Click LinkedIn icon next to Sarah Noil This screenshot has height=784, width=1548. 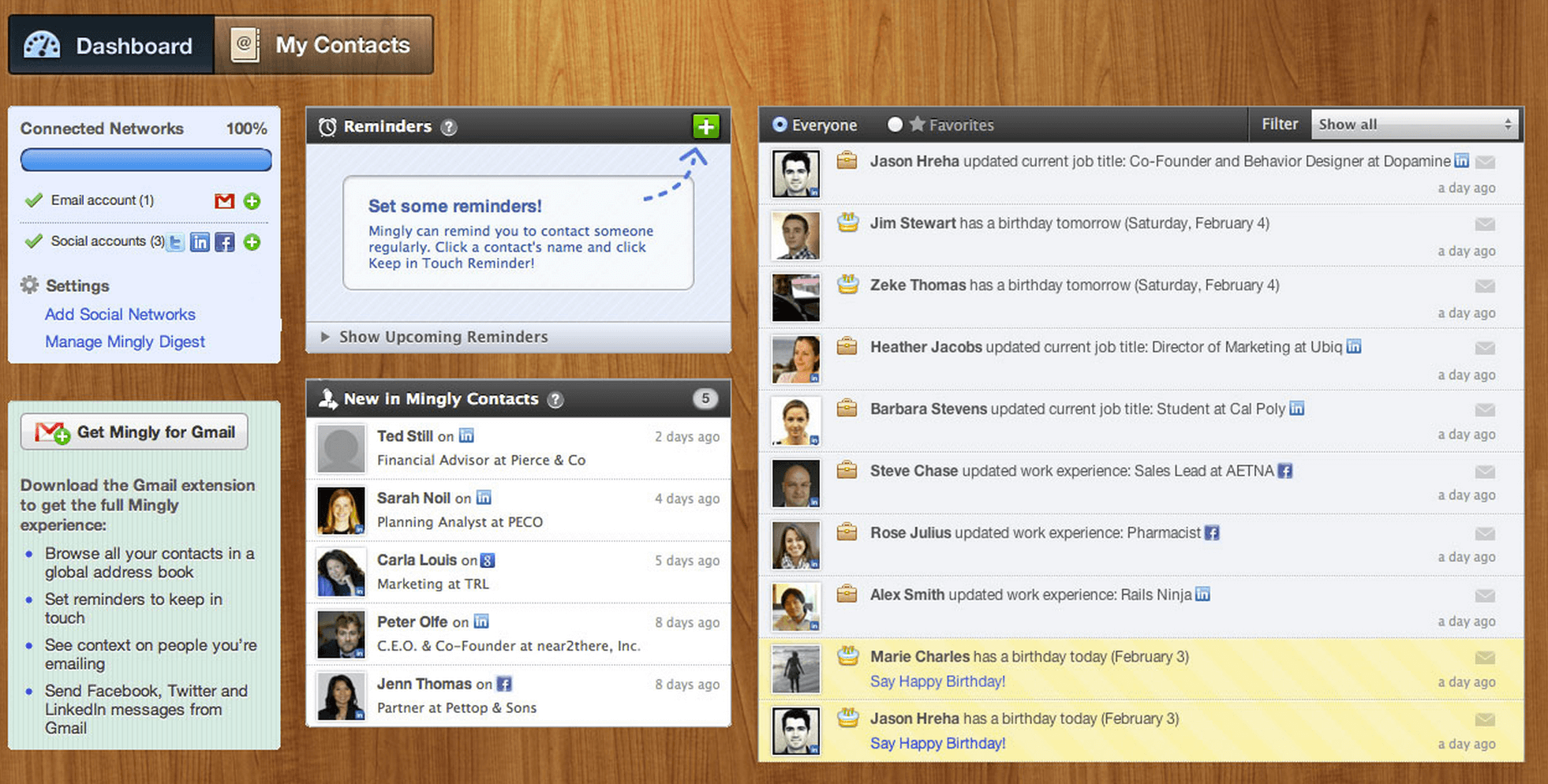[484, 498]
